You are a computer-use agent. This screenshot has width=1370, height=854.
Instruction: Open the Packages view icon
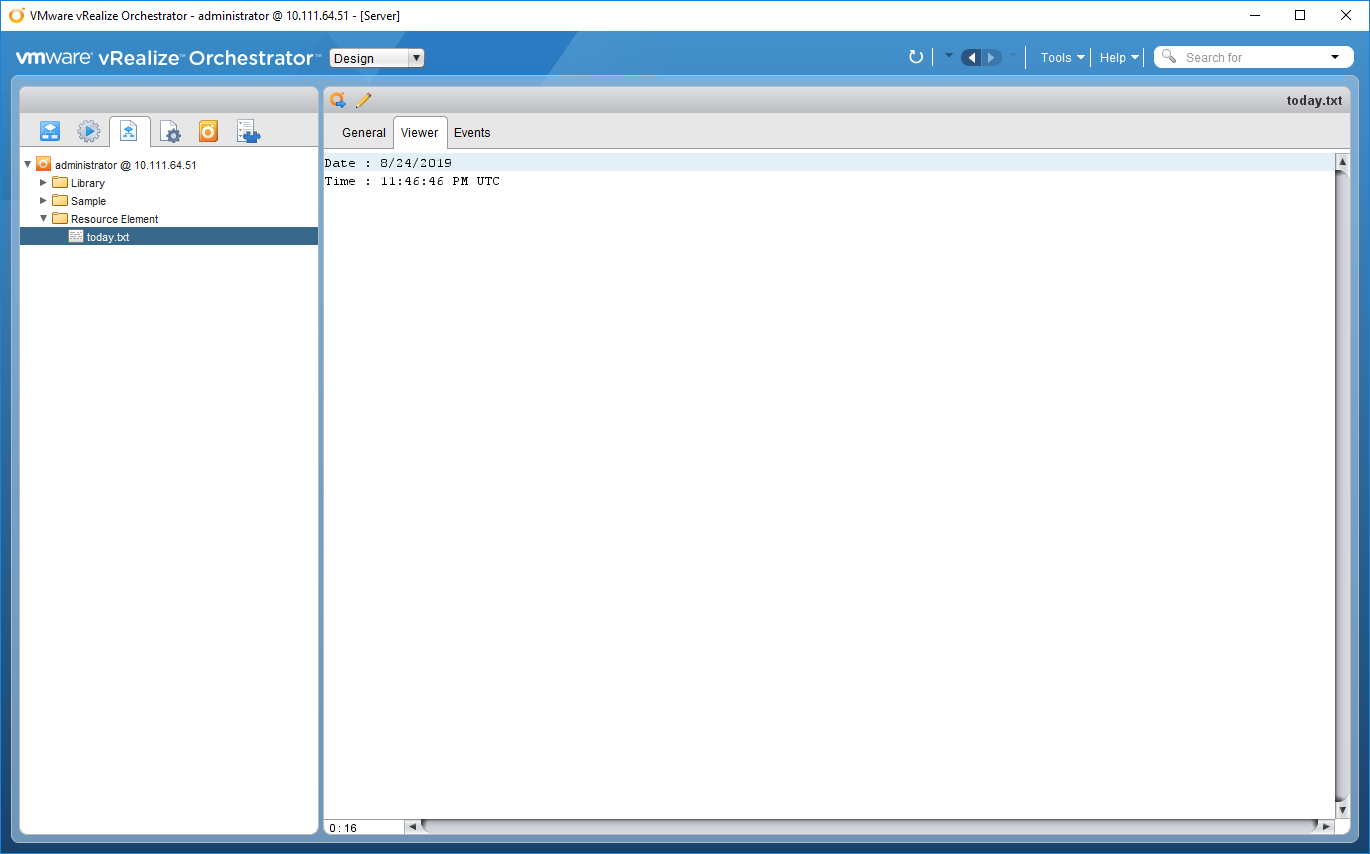click(208, 131)
